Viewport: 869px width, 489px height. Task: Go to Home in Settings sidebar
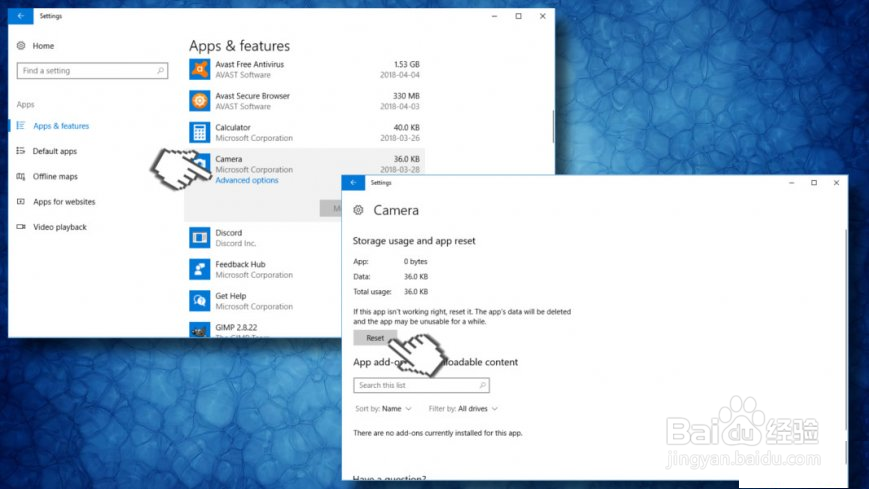(43, 45)
